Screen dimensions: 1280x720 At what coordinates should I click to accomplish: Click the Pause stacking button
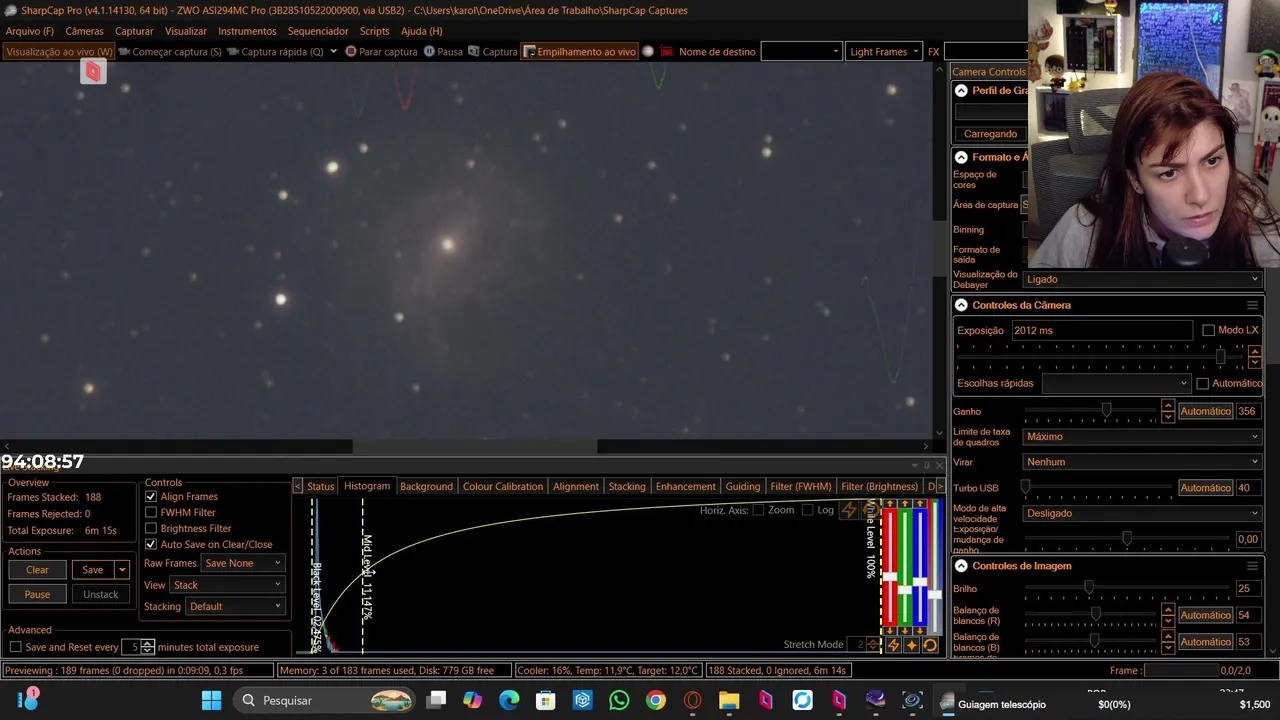click(x=37, y=594)
